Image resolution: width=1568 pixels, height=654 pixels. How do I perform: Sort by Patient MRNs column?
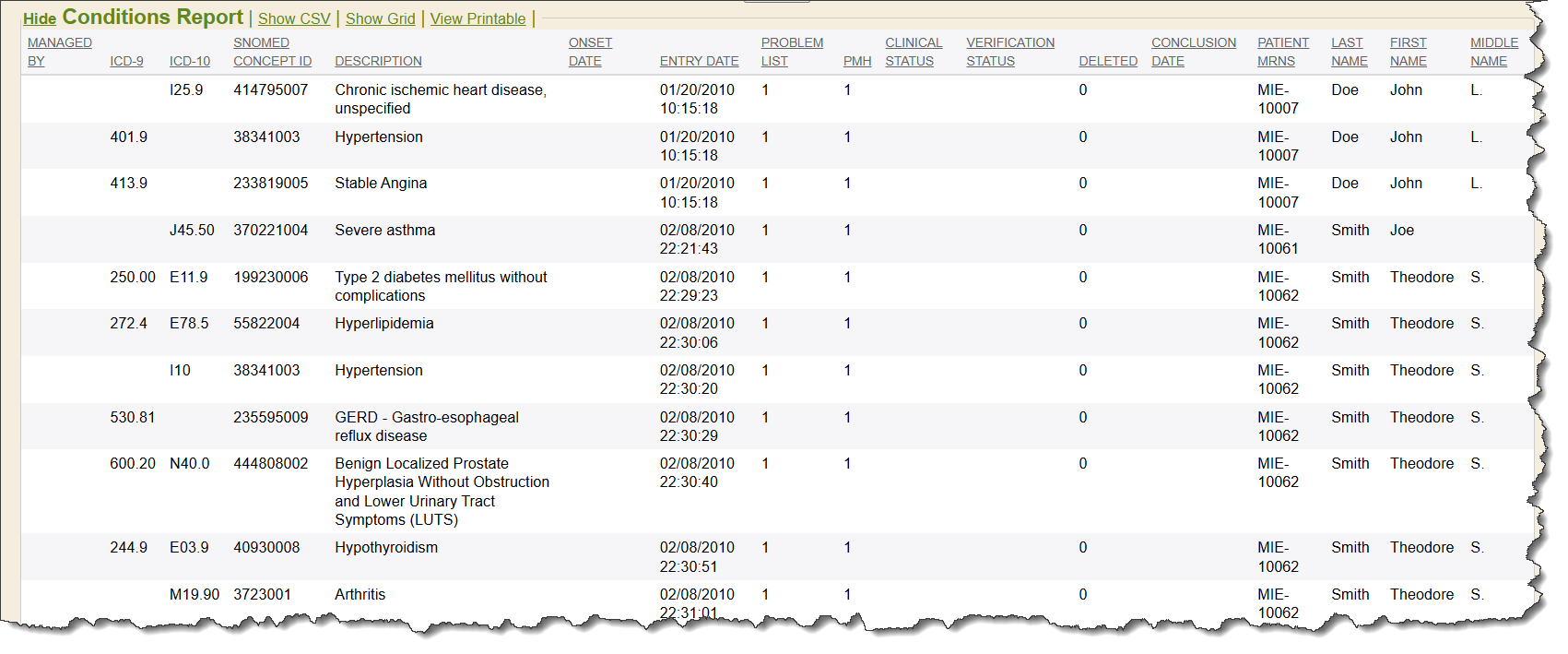point(1282,52)
